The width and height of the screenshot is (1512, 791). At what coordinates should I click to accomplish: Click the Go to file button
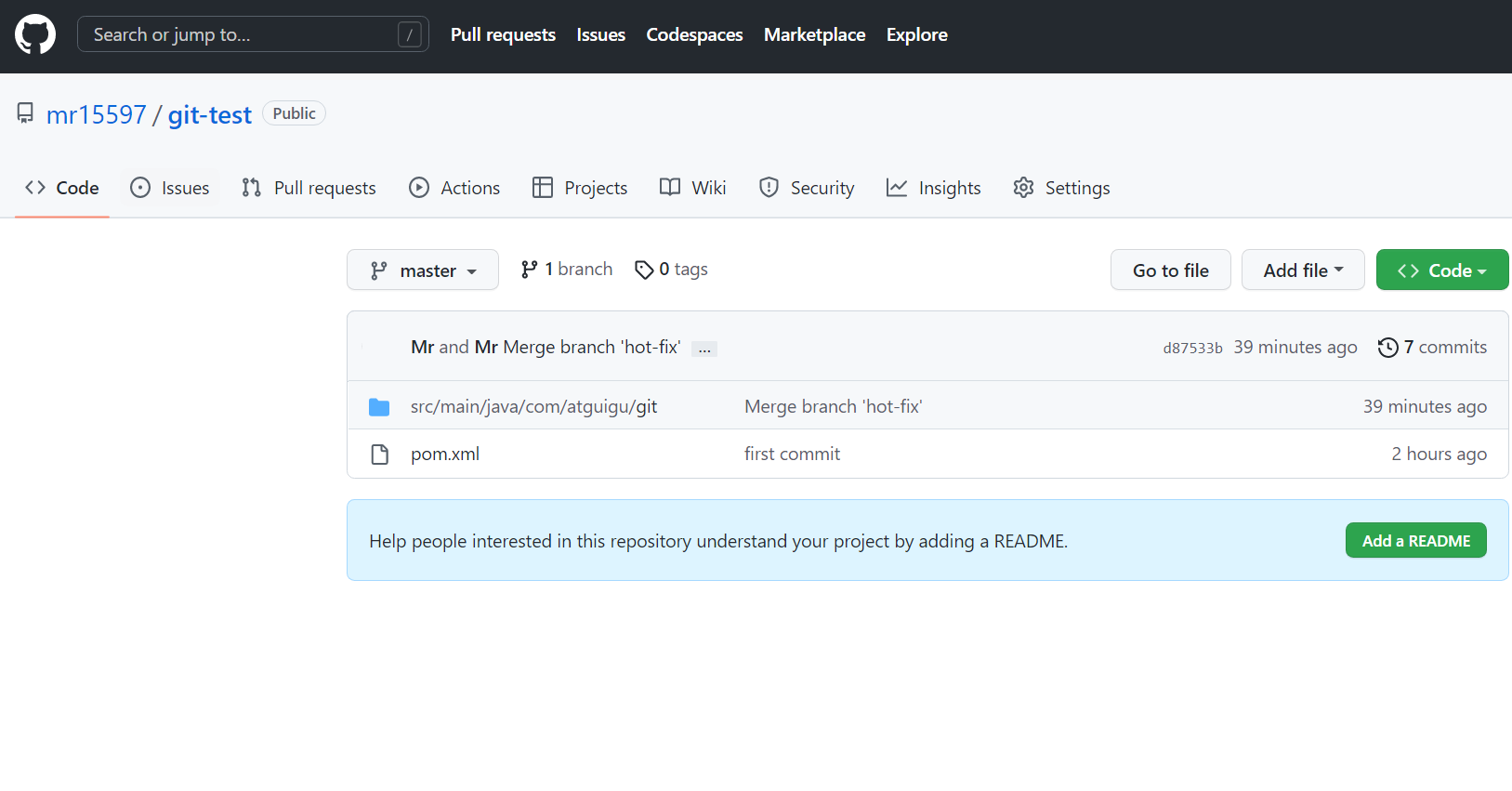1171,270
